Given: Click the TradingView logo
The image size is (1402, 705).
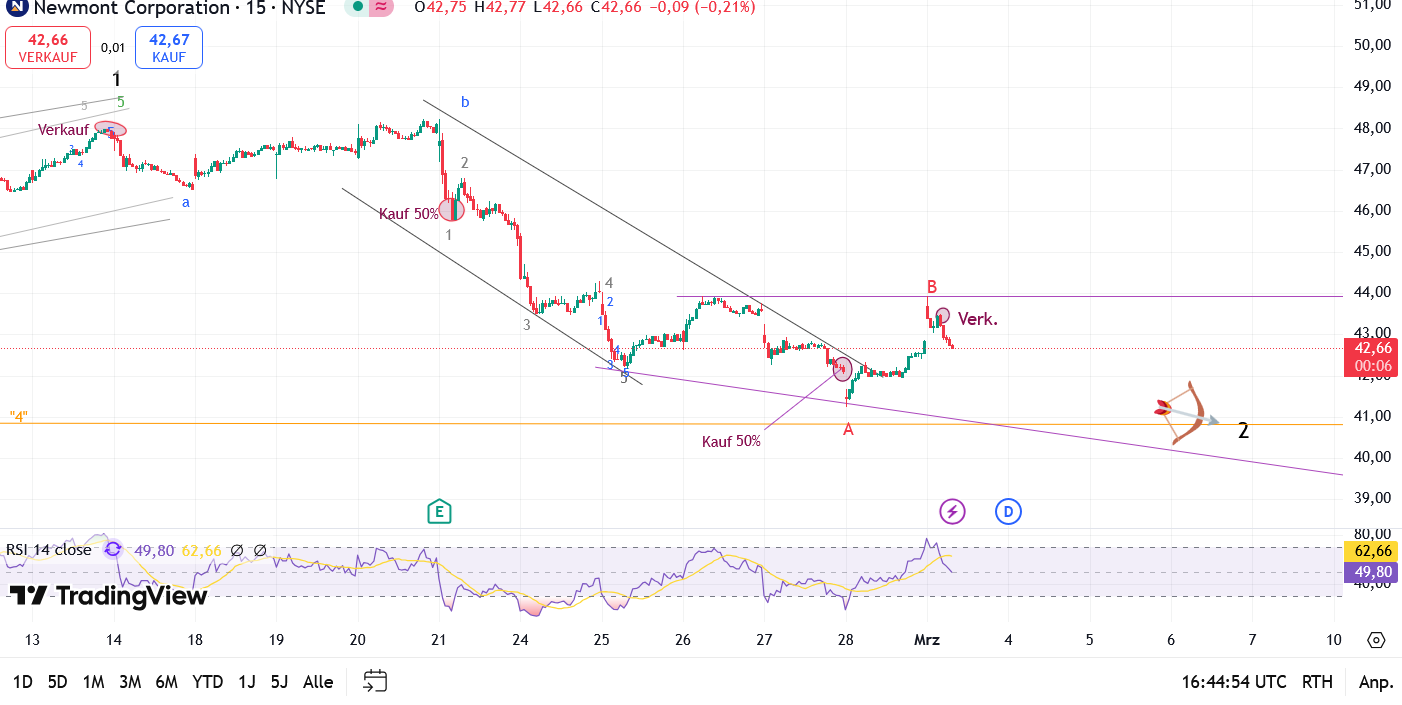Looking at the screenshot, I should (108, 596).
